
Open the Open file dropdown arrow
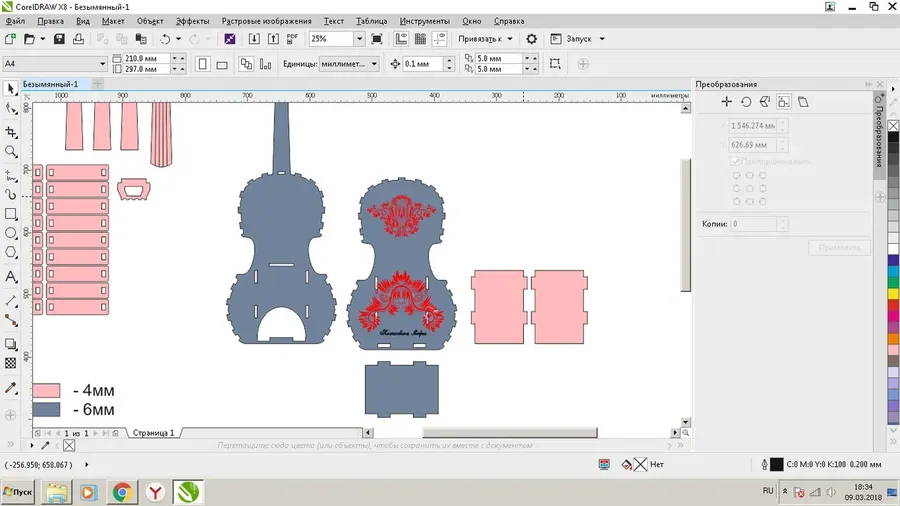42,39
